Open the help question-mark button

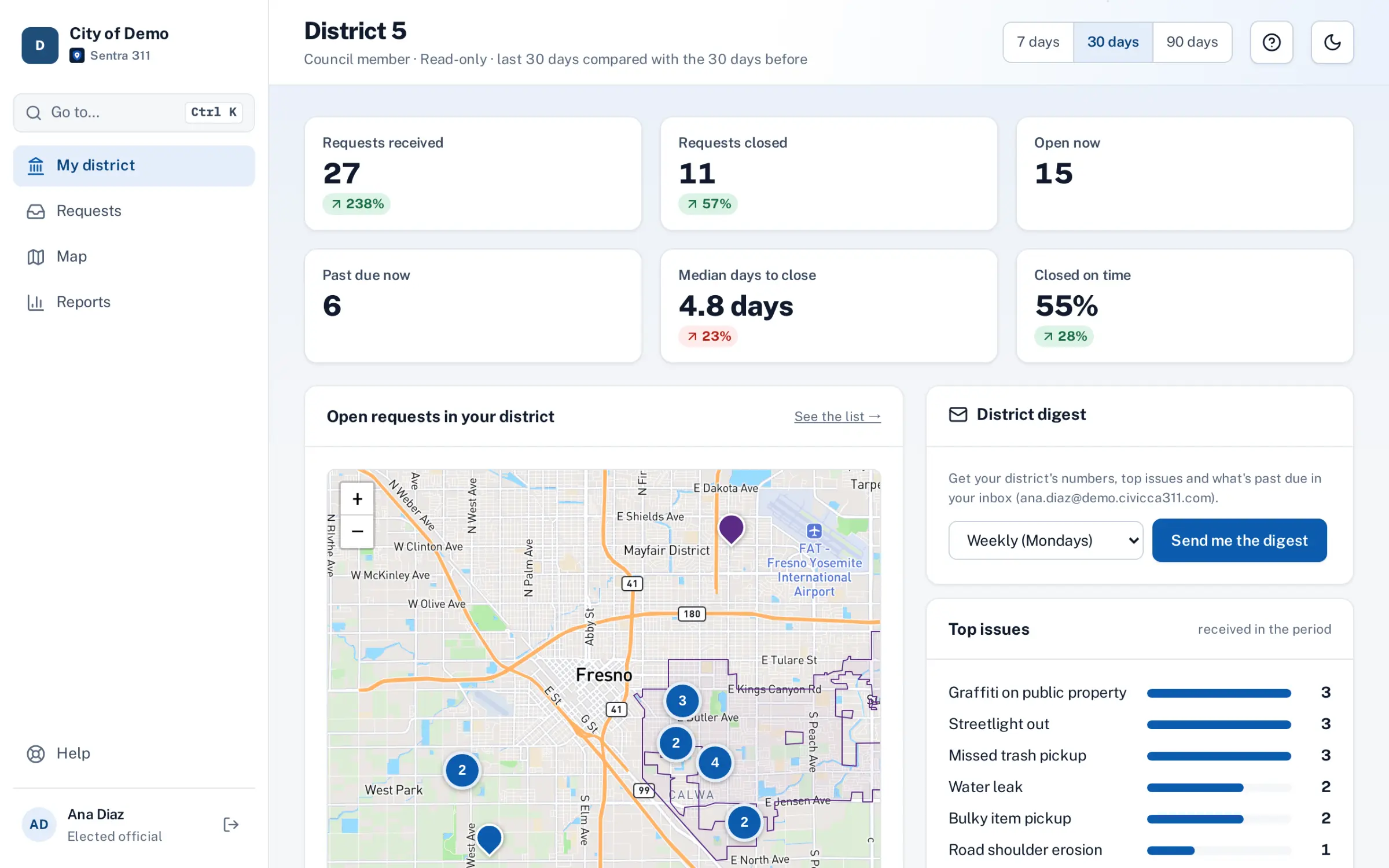point(1272,42)
